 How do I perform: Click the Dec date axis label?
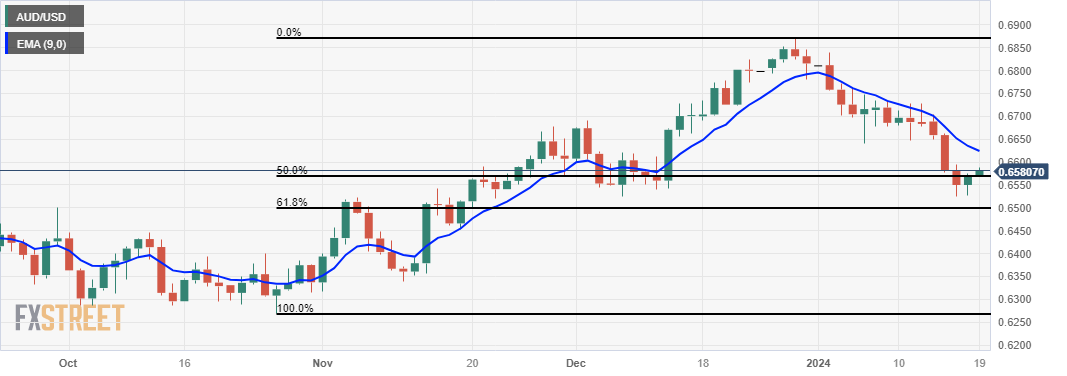click(x=574, y=363)
